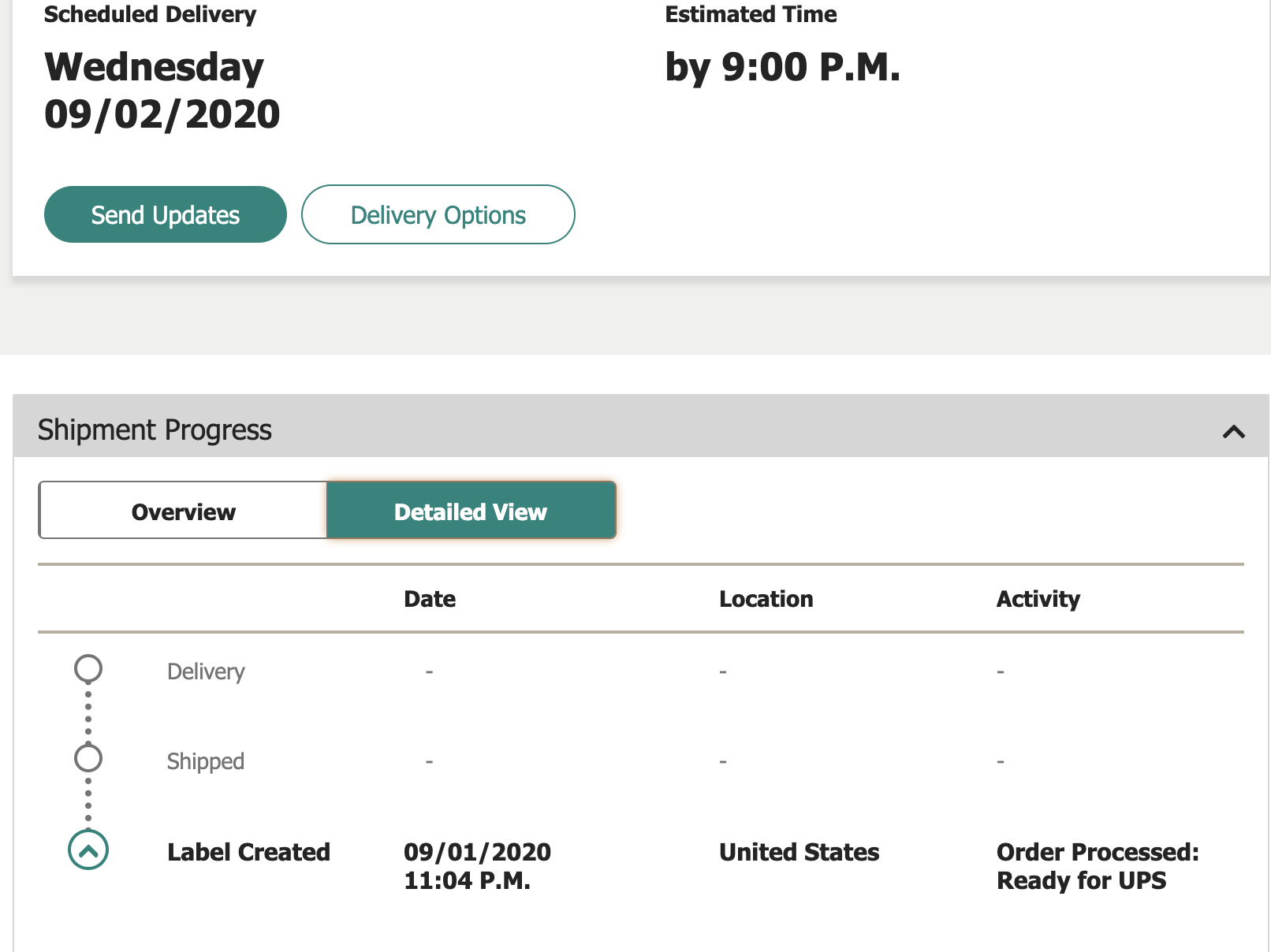Collapse the Shipment Progress section chevron
This screenshot has width=1271, height=952.
[1233, 431]
